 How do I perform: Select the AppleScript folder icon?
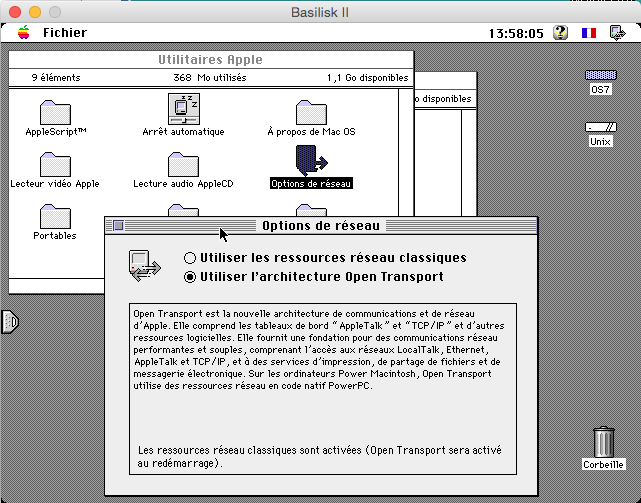55,112
